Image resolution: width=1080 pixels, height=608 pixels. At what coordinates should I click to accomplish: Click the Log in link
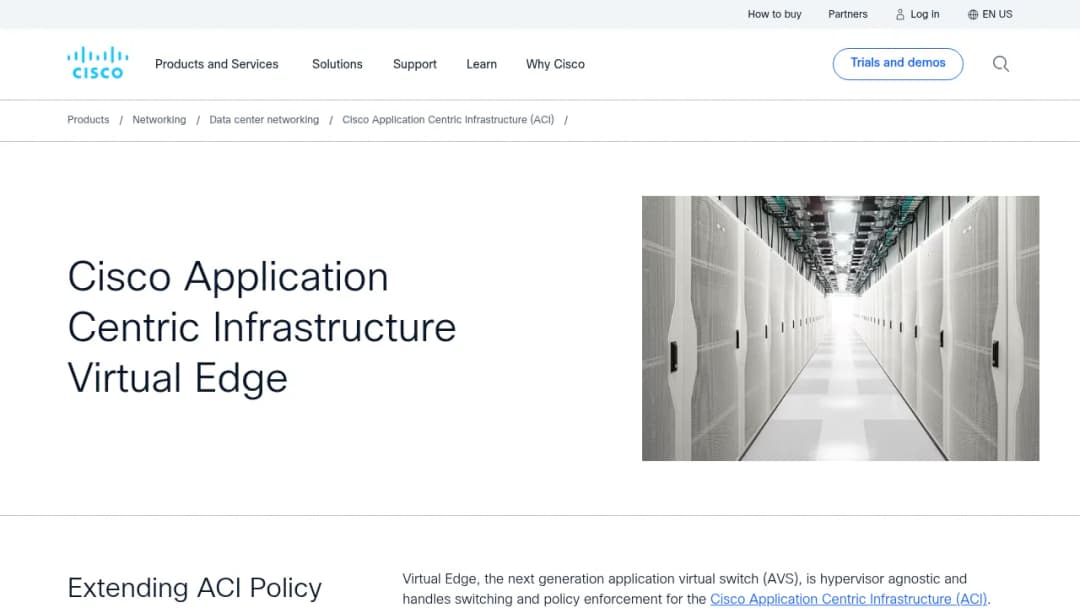924,14
